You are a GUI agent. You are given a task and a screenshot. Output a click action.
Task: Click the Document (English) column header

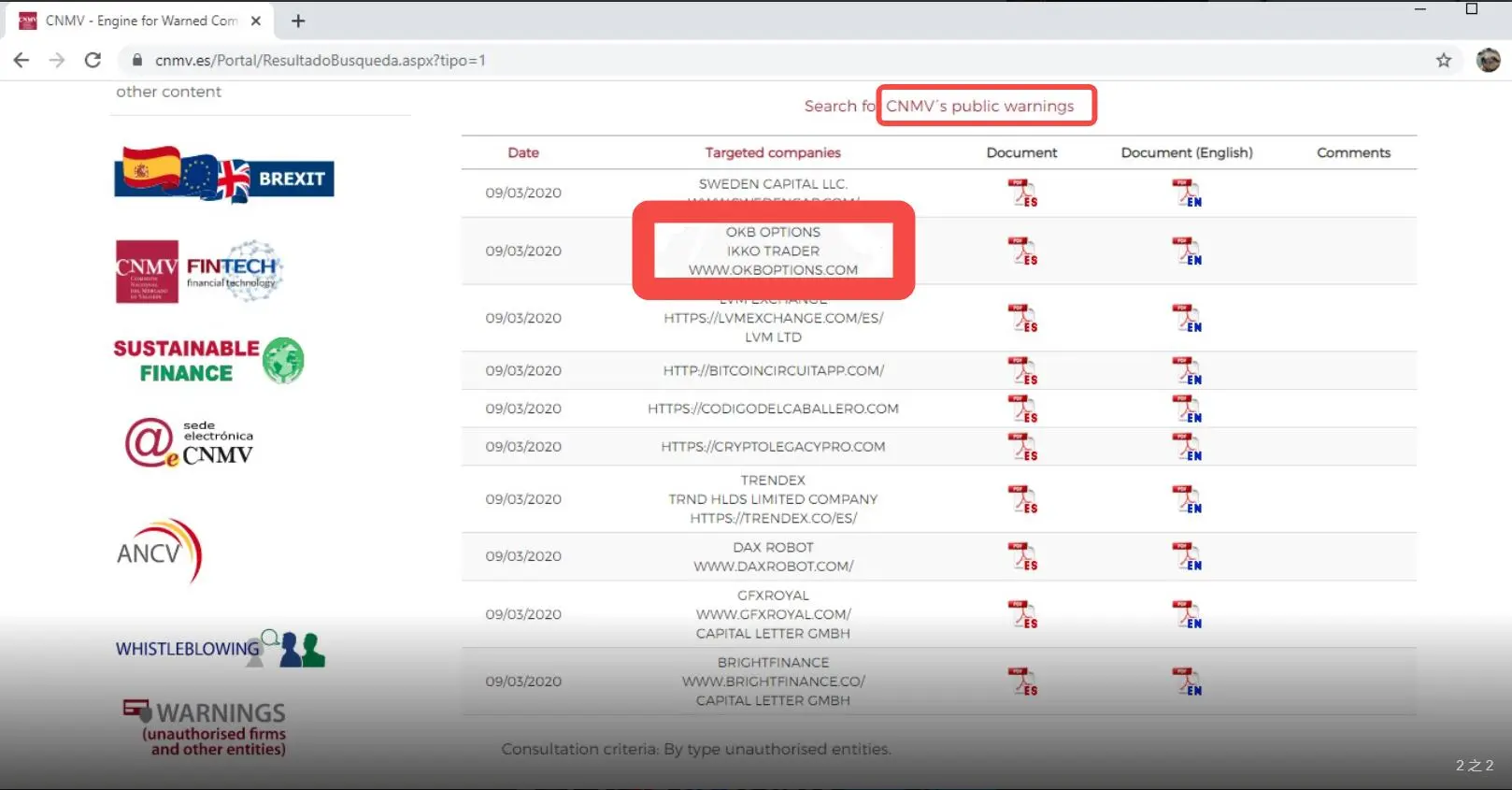tap(1187, 152)
